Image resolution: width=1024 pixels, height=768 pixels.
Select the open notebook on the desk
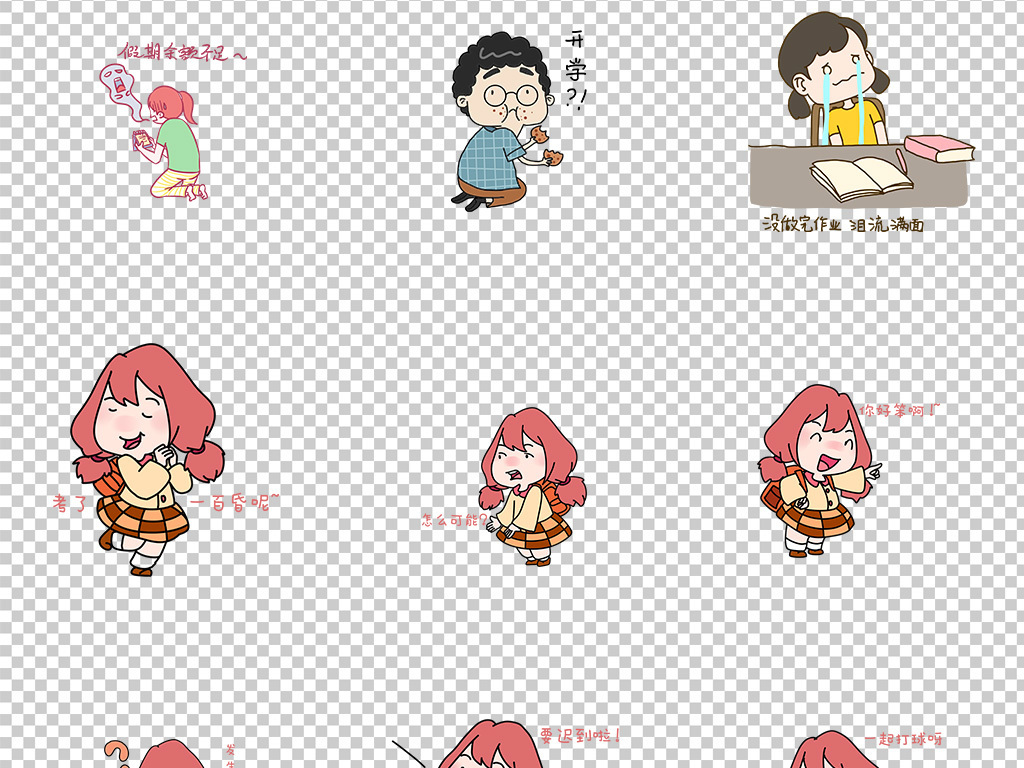860,177
